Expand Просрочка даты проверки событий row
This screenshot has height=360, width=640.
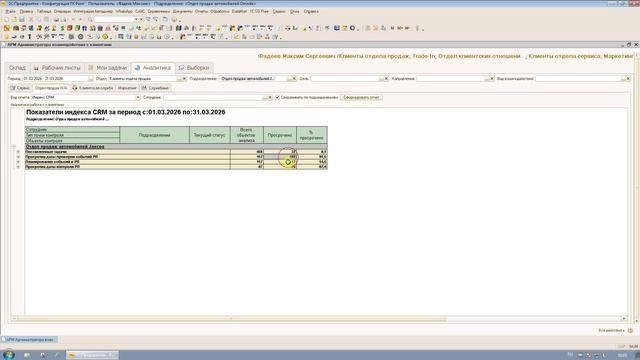coord(18,157)
